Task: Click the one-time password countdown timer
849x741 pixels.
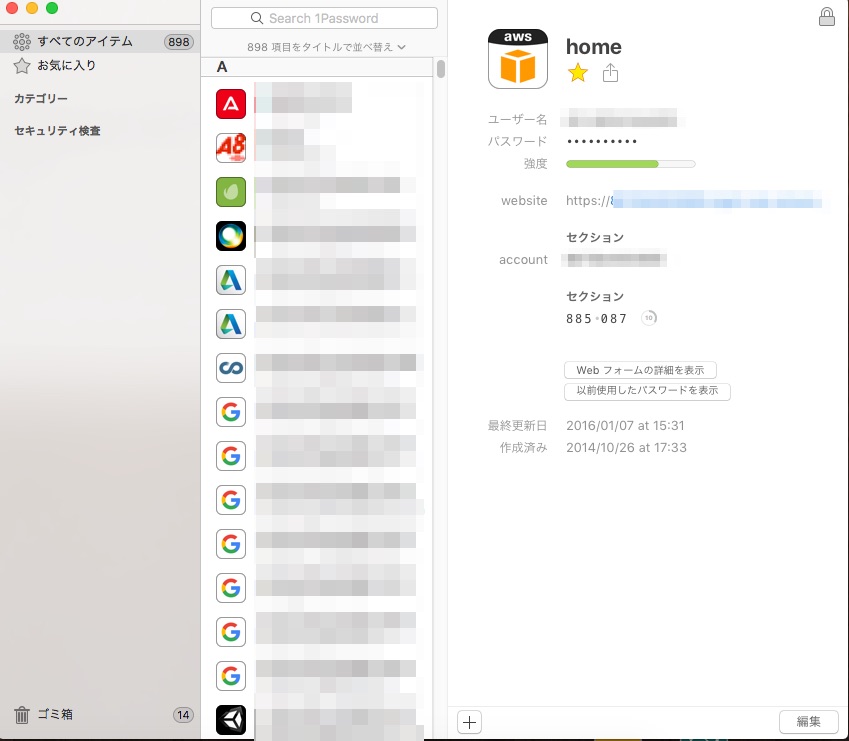Action: pos(649,318)
